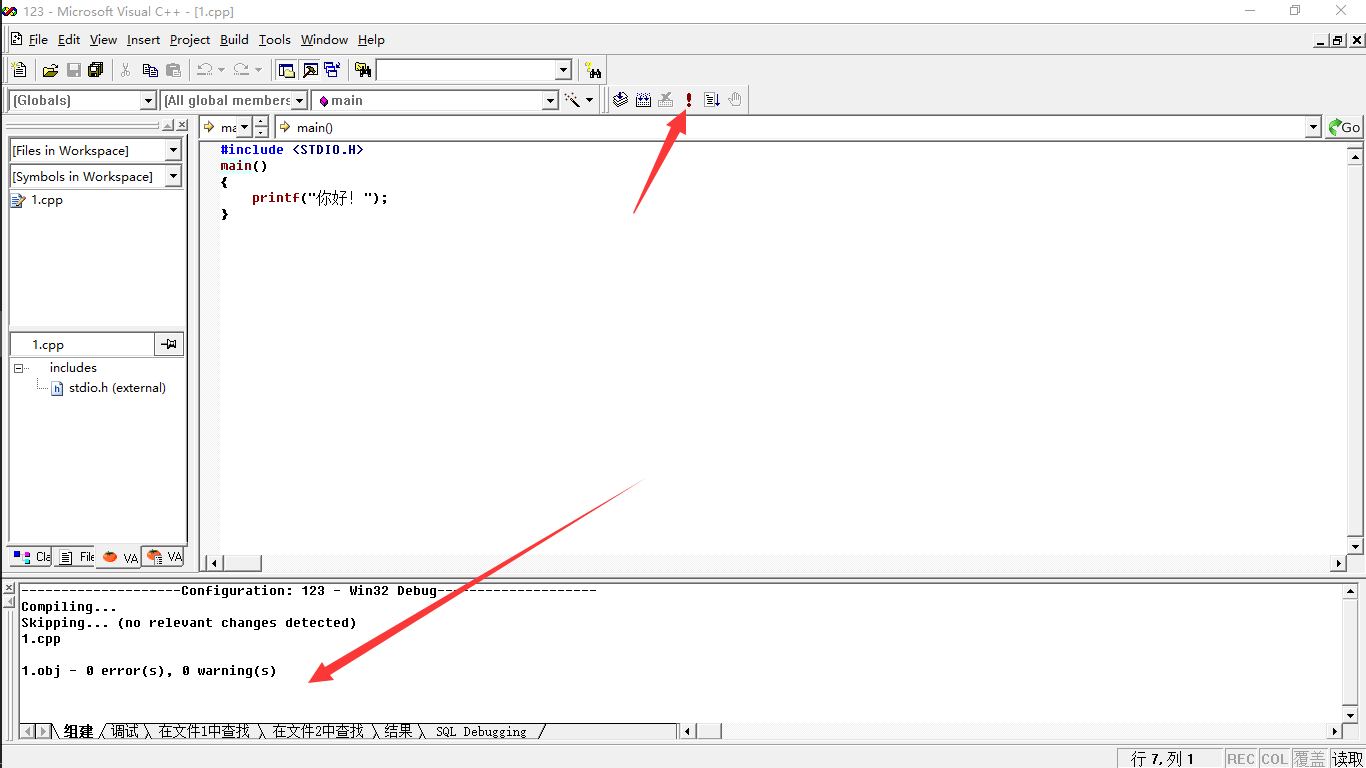Click the WizardBar action wand icon
This screenshot has height=768, width=1366.
pyautogui.click(x=572, y=100)
